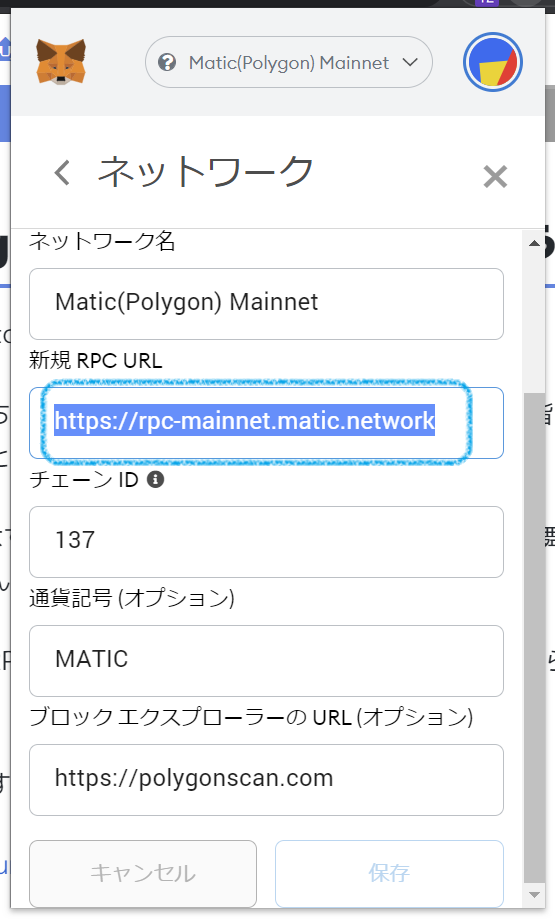Click the currency symbol MATIC field

266,661
